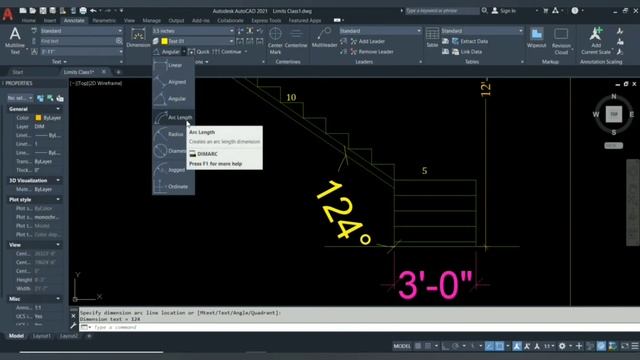Toggle annotation objects visibility in status bar
640x360 pixels.
point(517,346)
